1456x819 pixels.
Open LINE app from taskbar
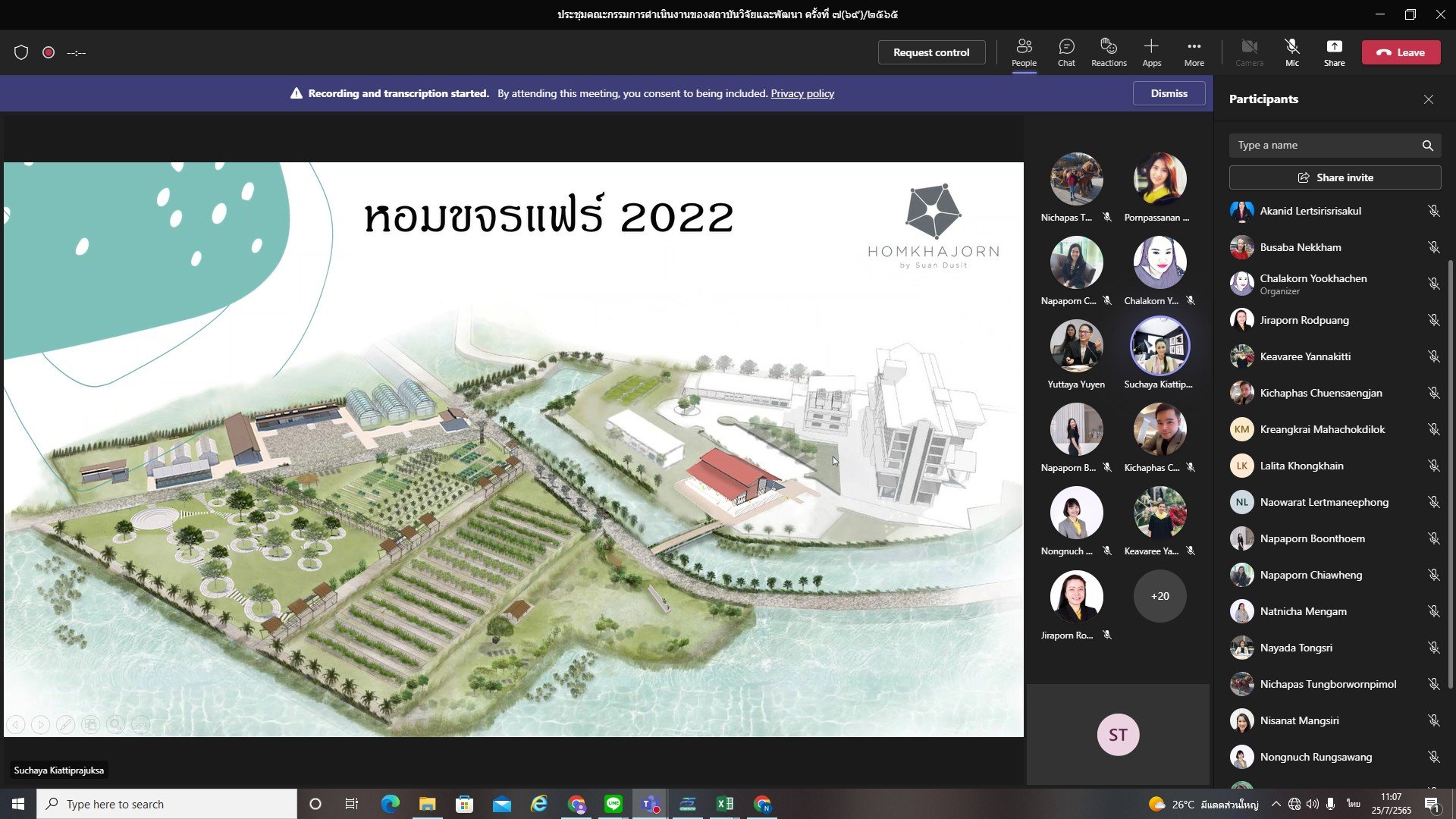613,804
